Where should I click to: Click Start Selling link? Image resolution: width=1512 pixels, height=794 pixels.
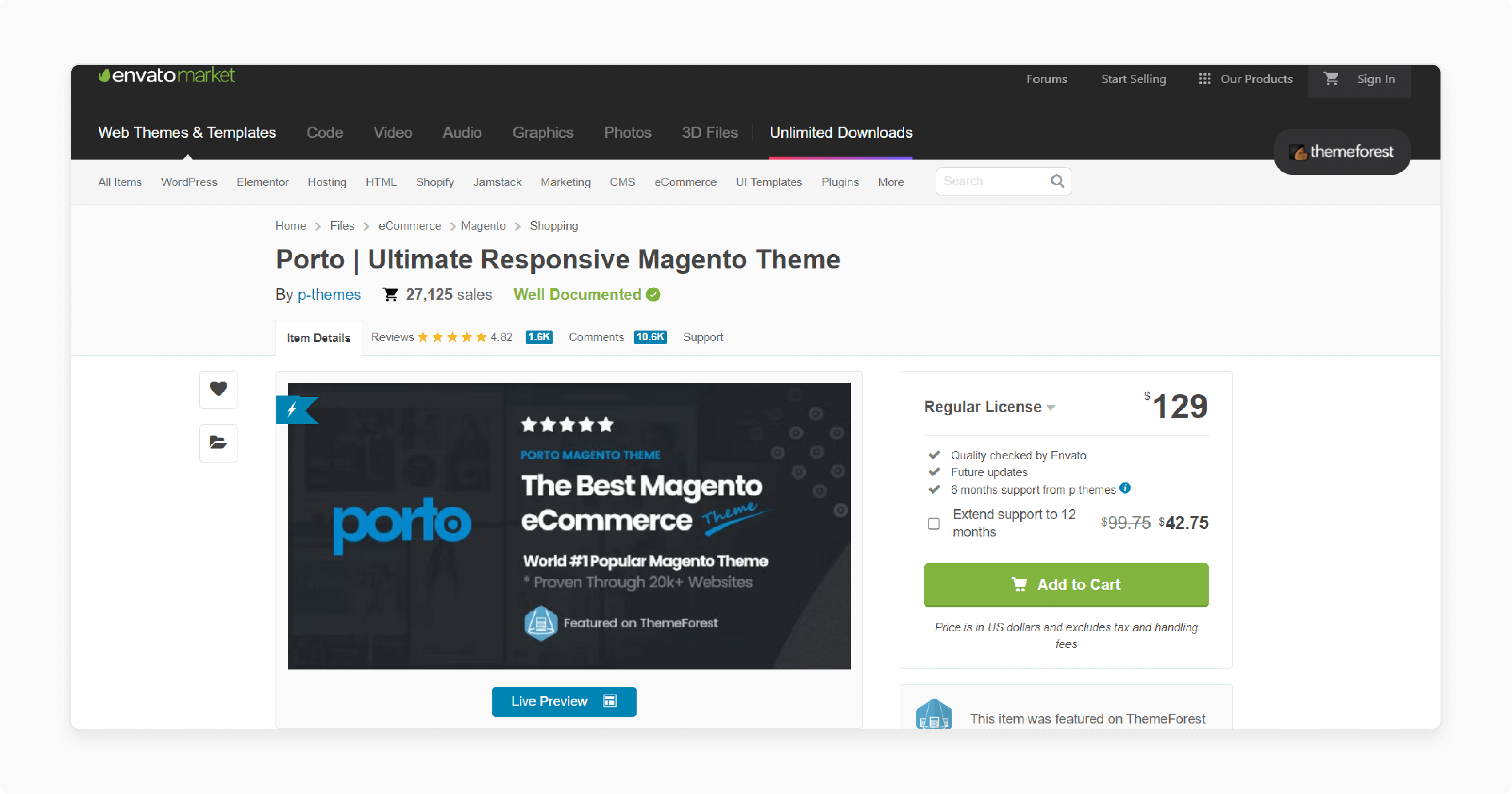(x=1133, y=79)
